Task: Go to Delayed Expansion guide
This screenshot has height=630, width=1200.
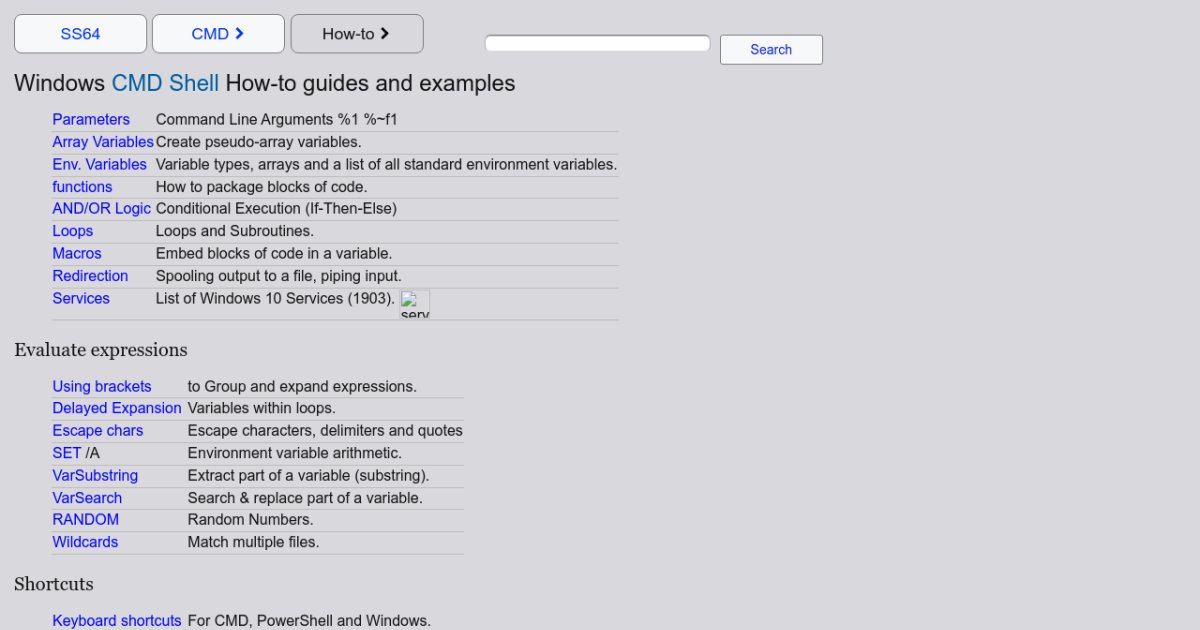Action: (117, 409)
